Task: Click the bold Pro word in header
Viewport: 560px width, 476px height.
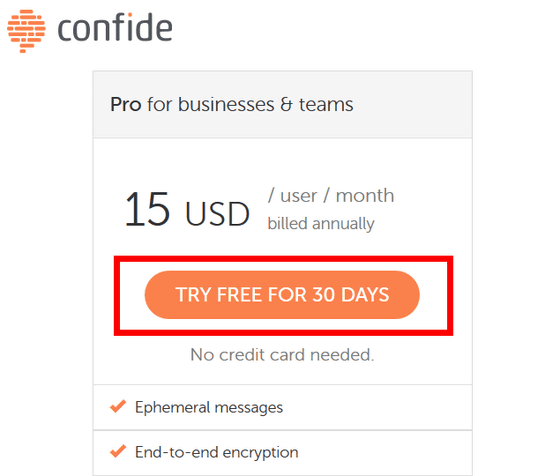Action: 126,105
